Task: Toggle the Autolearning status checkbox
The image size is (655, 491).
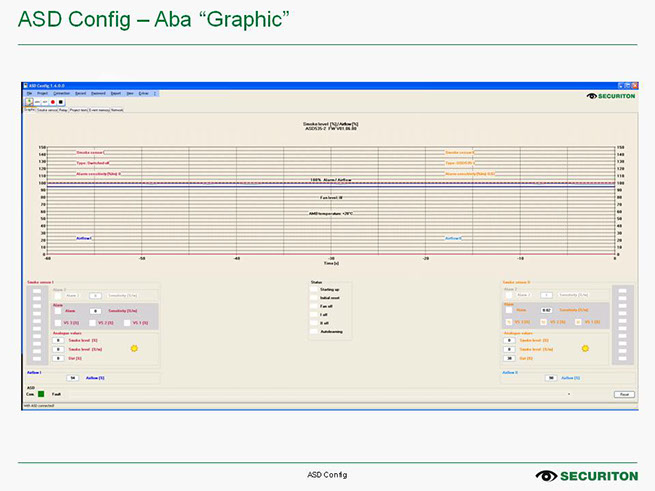Action: (314, 331)
